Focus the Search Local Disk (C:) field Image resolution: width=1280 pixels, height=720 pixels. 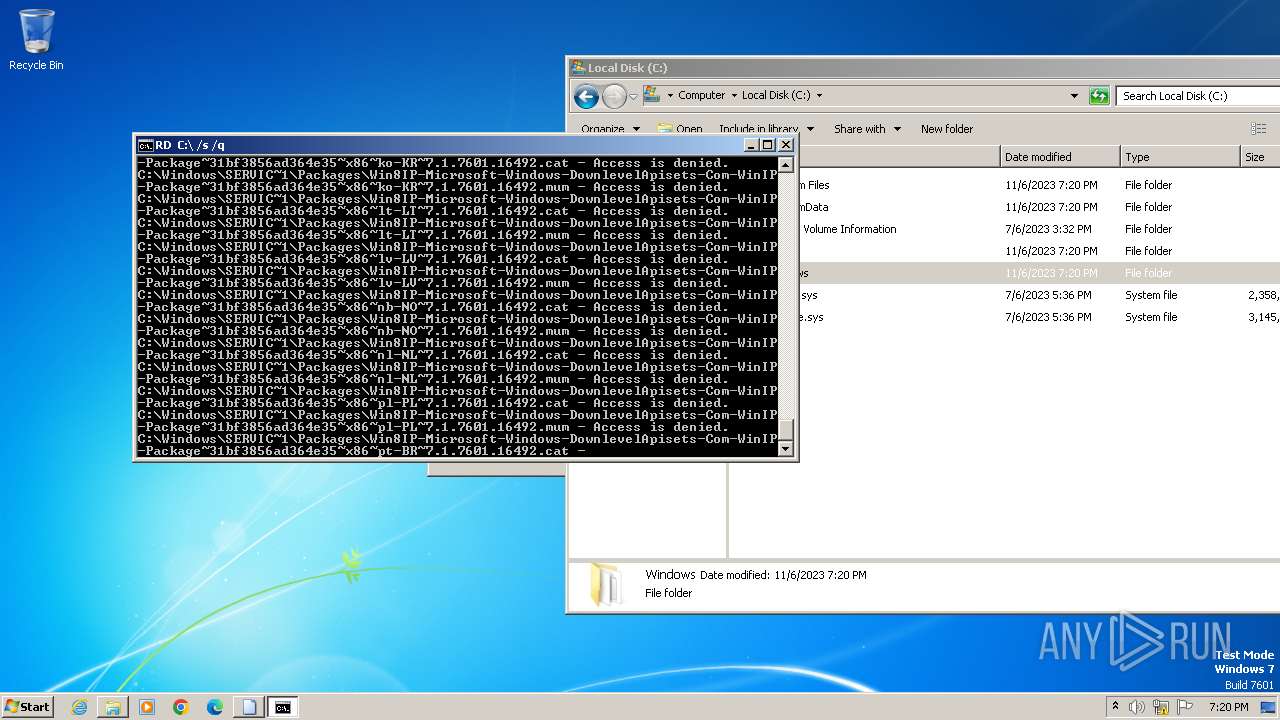coord(1198,96)
